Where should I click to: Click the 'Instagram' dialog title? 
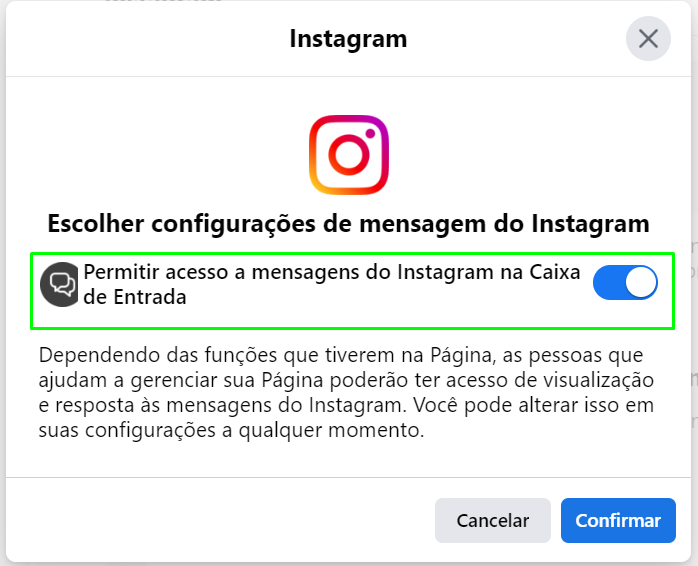point(348,39)
